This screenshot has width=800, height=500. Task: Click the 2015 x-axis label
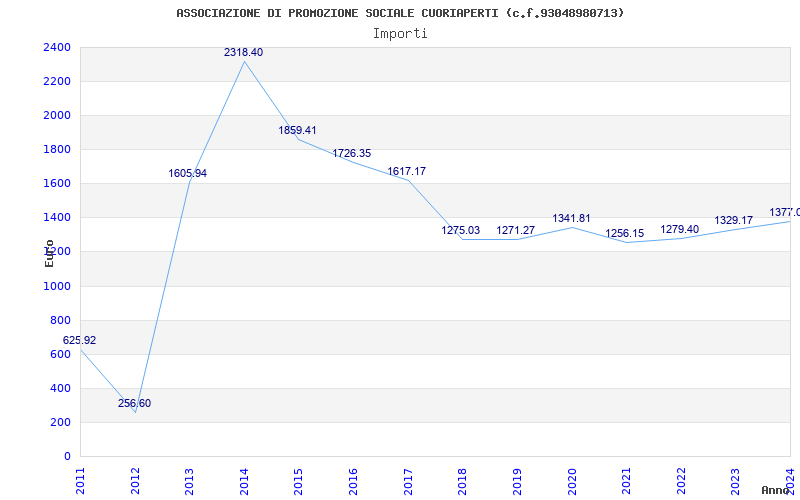tap(298, 481)
